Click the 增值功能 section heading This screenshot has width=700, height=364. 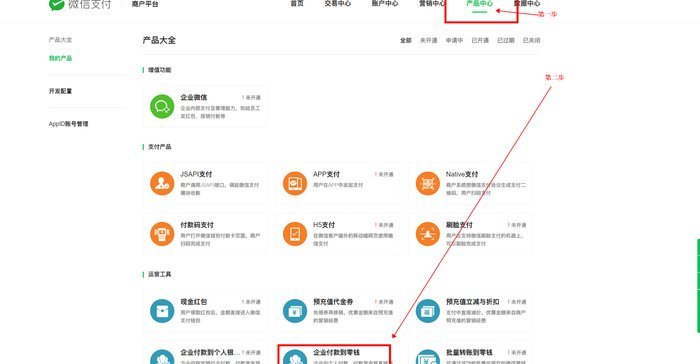tap(159, 70)
